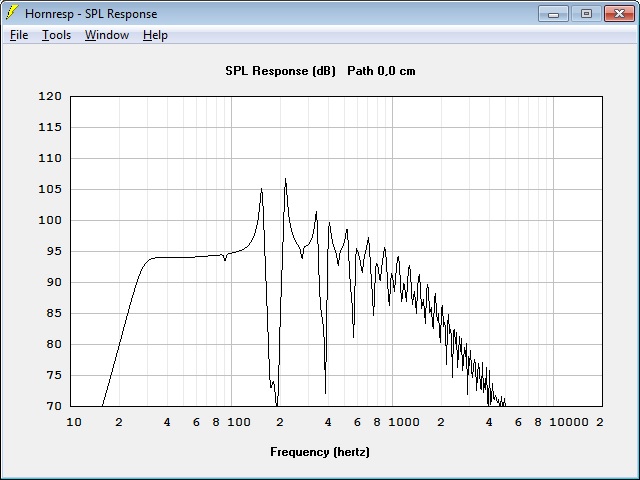Click the 'SPL Response (dB)' chart title

click(x=280, y=71)
